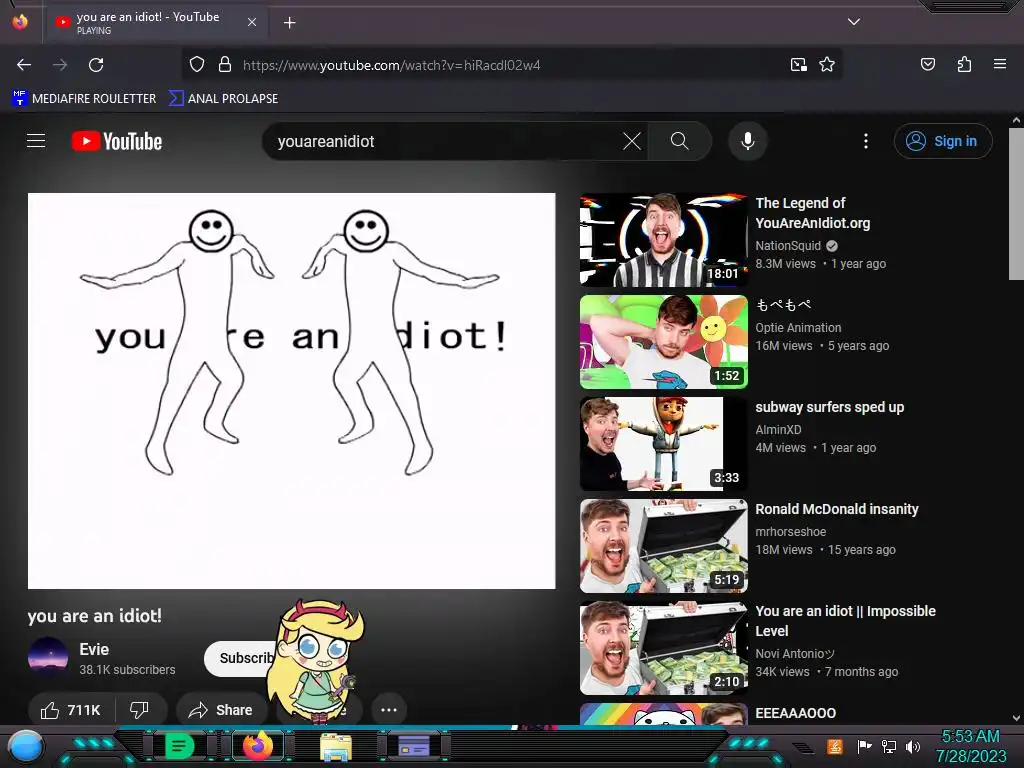The width and height of the screenshot is (1024, 768).
Task: Open 'Ronald McDonald insanity' title
Action: (x=837, y=509)
